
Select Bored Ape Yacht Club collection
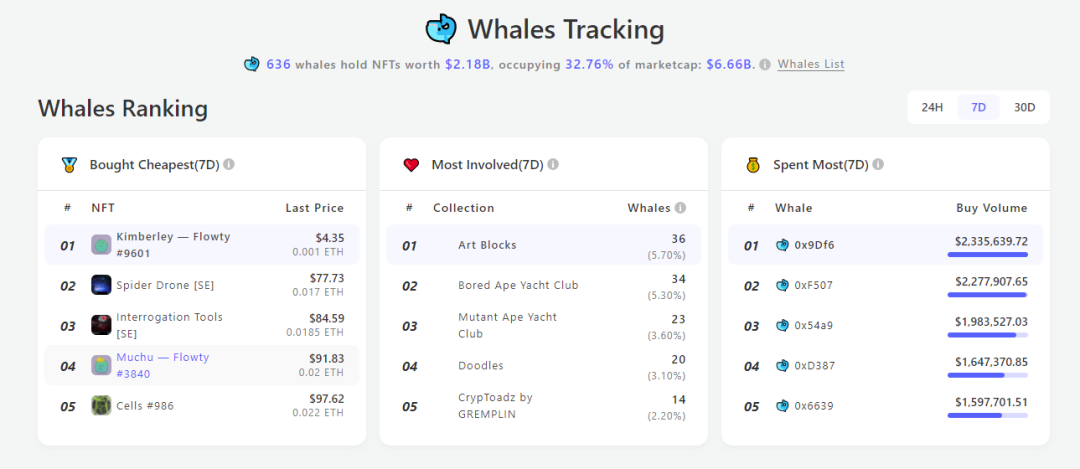click(x=518, y=285)
